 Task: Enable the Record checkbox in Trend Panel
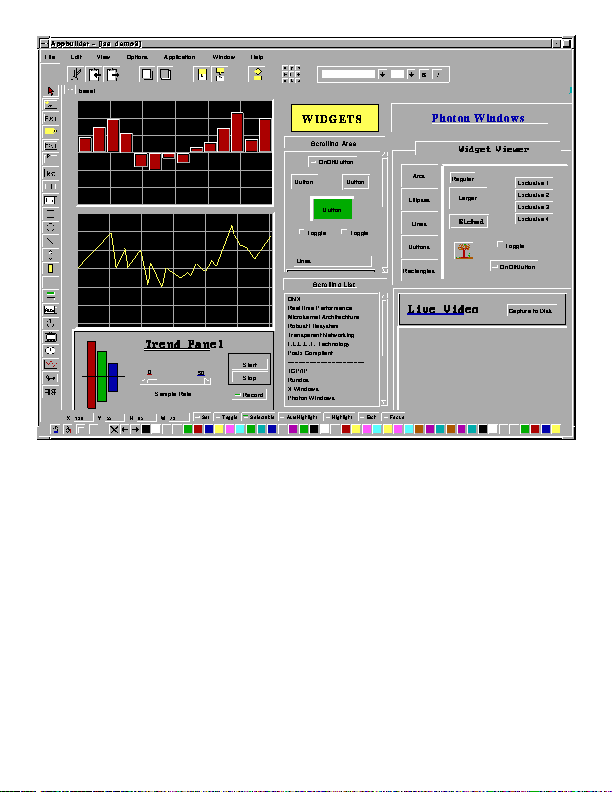pos(237,395)
